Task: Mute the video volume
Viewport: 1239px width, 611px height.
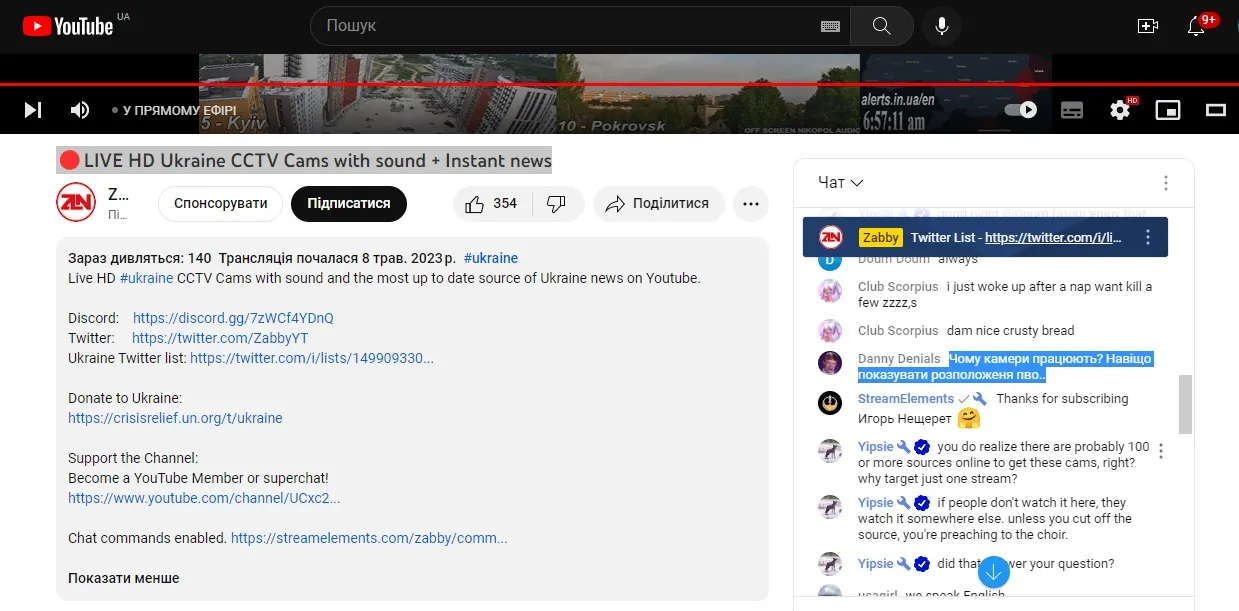Action: click(80, 110)
